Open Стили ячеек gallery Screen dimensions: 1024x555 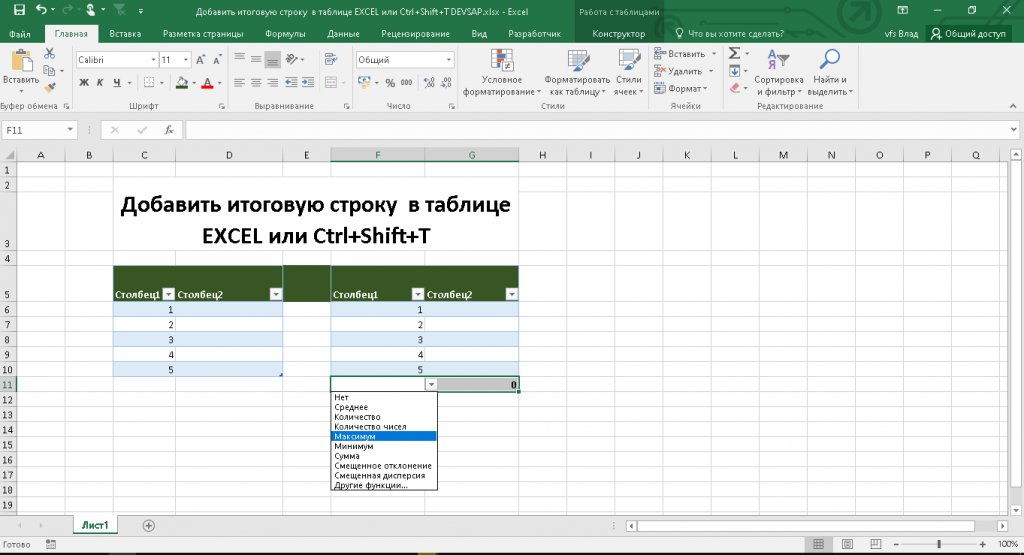[629, 72]
